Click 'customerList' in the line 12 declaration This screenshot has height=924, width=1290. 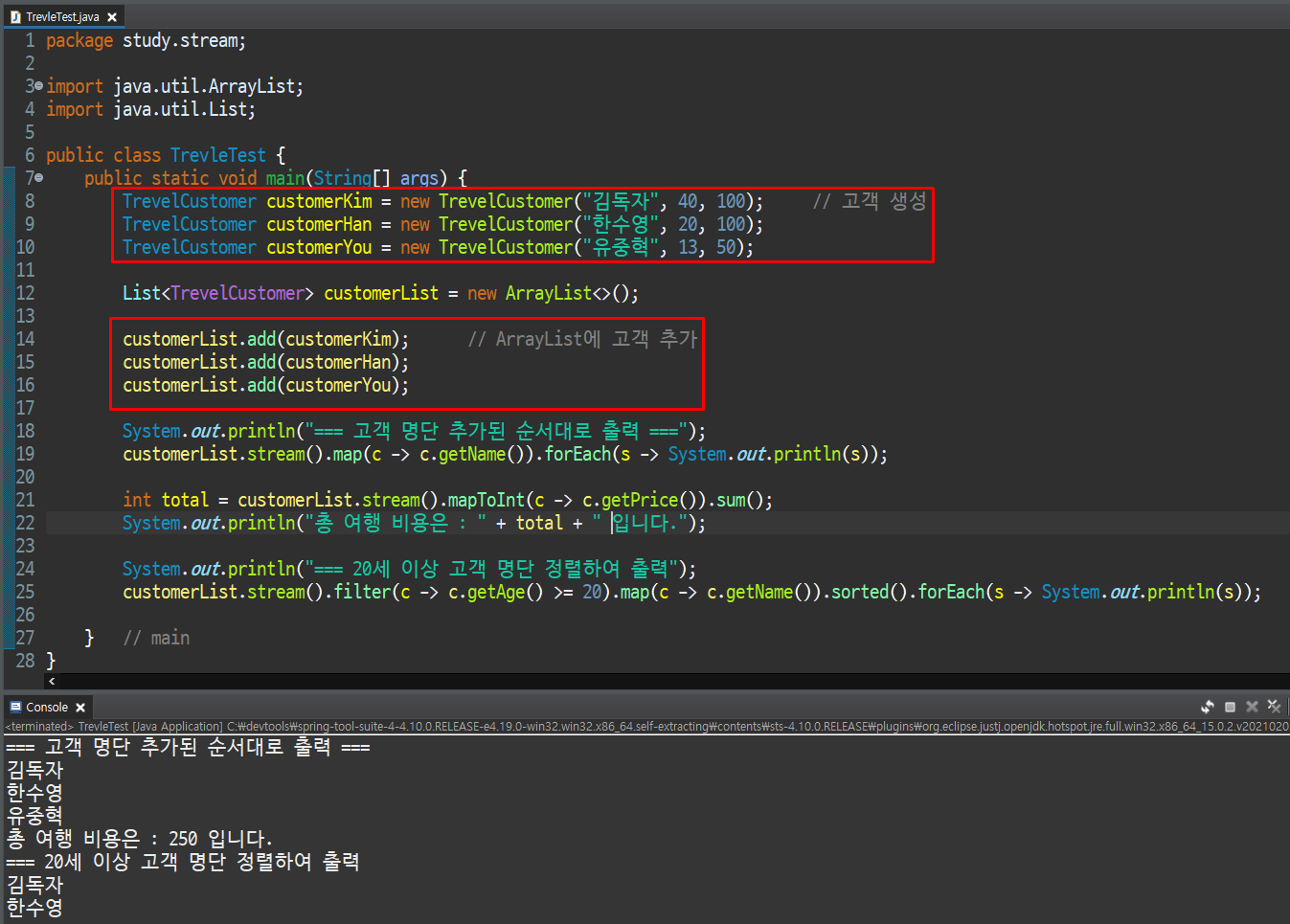[x=381, y=293]
